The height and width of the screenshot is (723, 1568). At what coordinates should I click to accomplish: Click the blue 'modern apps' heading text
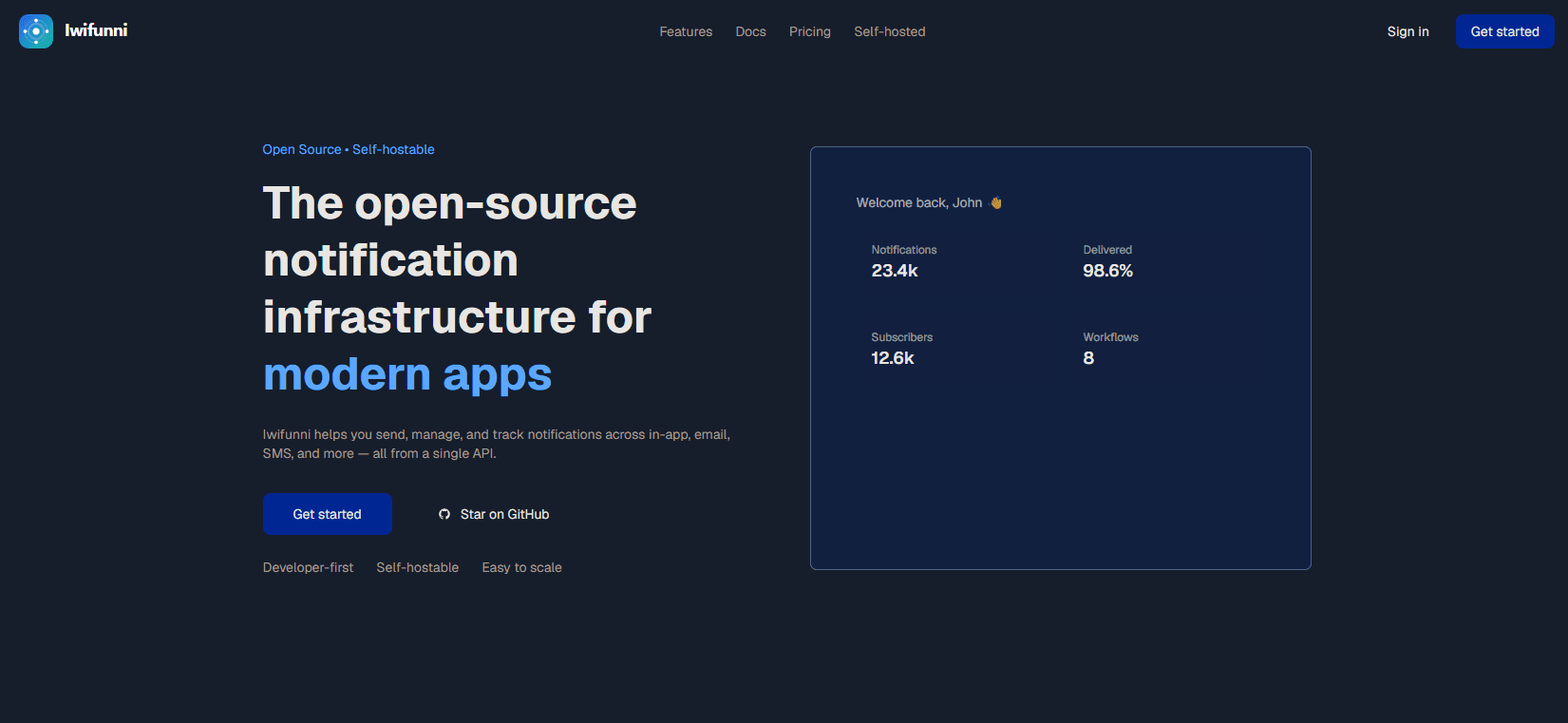pyautogui.click(x=407, y=374)
